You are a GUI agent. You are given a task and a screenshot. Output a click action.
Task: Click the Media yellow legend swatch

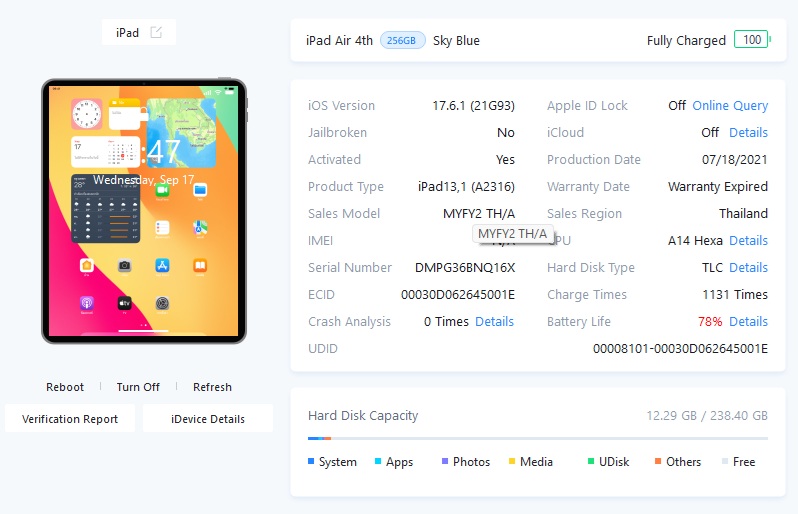point(512,461)
